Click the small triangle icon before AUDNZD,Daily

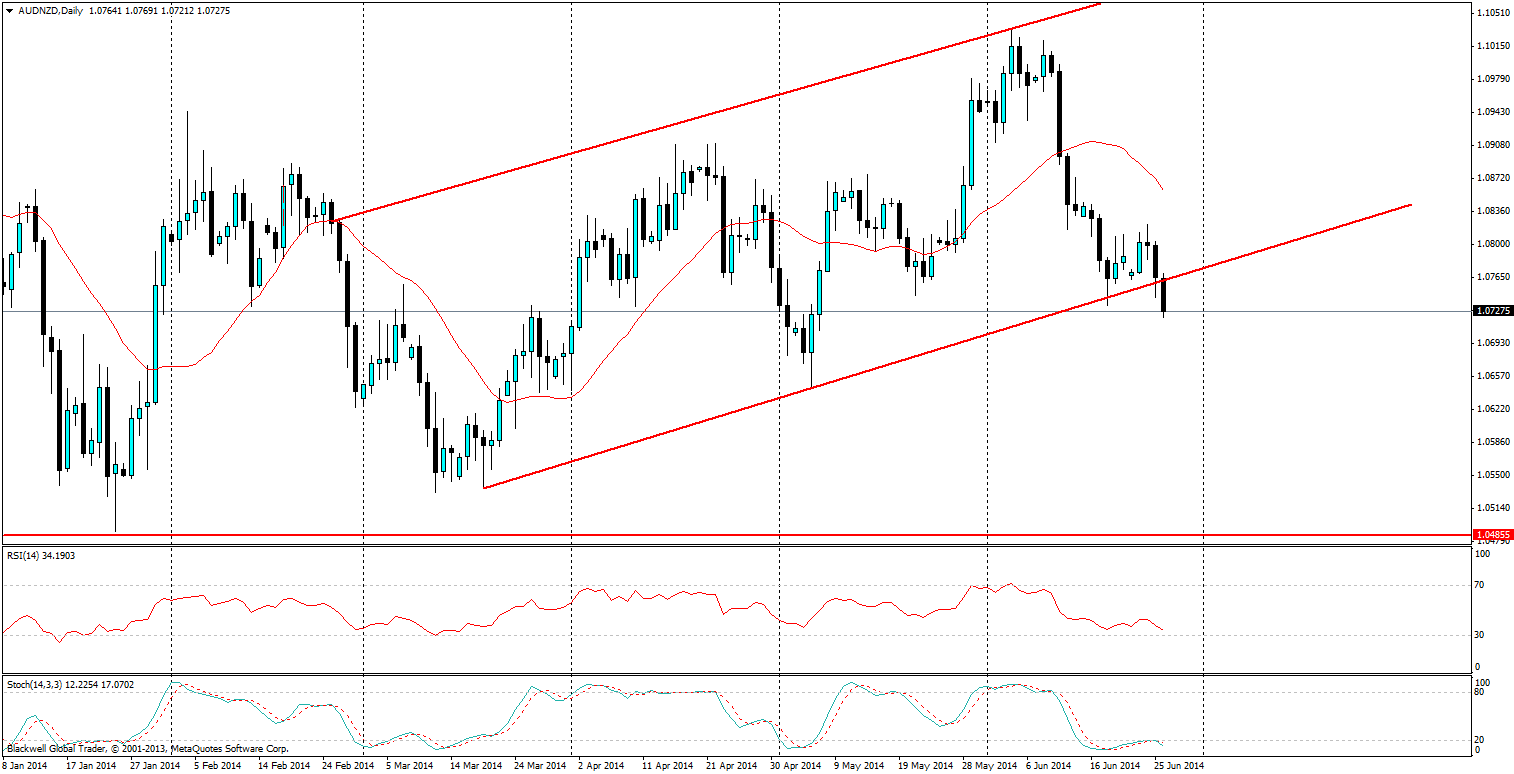pos(10,12)
